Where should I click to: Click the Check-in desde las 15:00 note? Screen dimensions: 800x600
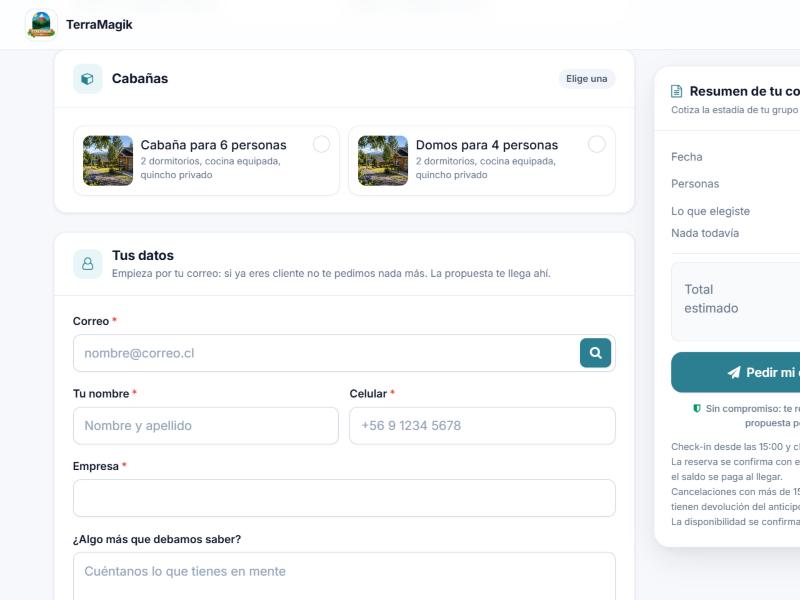736,446
